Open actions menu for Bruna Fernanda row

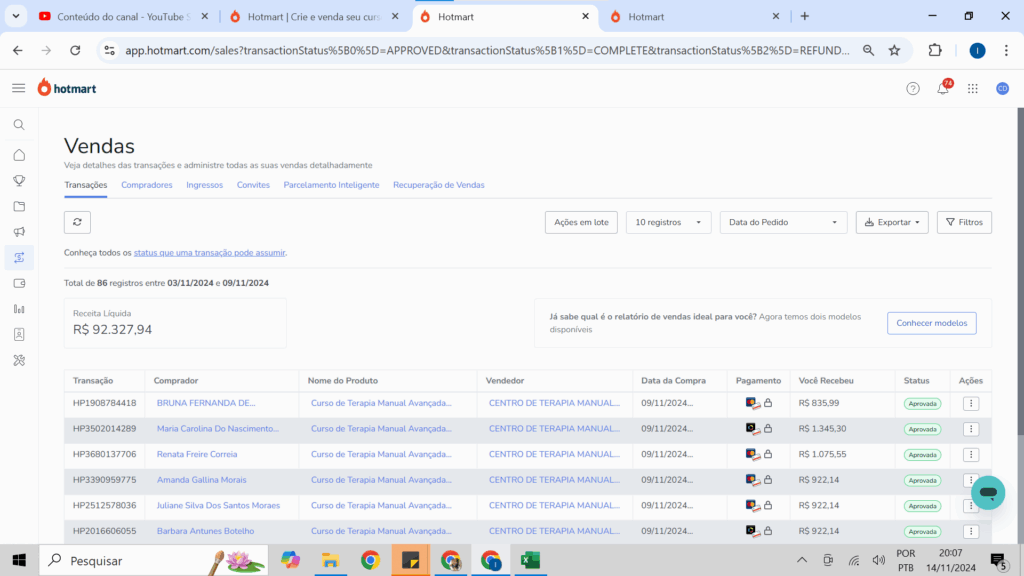click(x=971, y=404)
